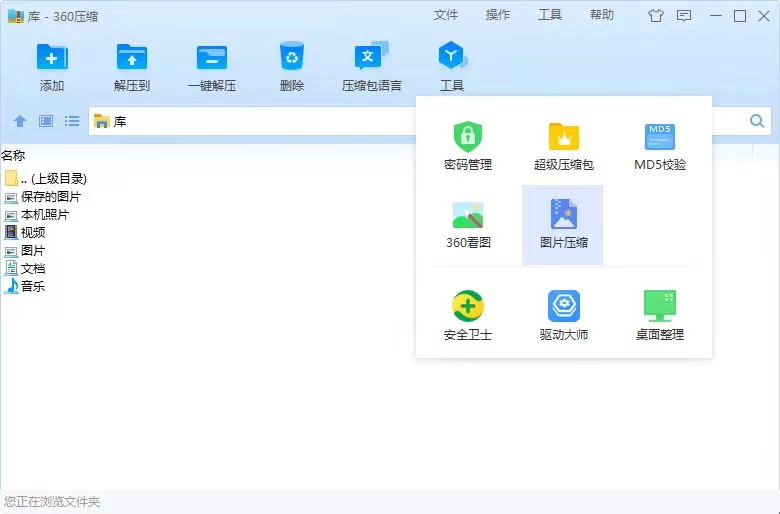
Task: Open the skin (shirt) theme icon
Action: tap(656, 16)
